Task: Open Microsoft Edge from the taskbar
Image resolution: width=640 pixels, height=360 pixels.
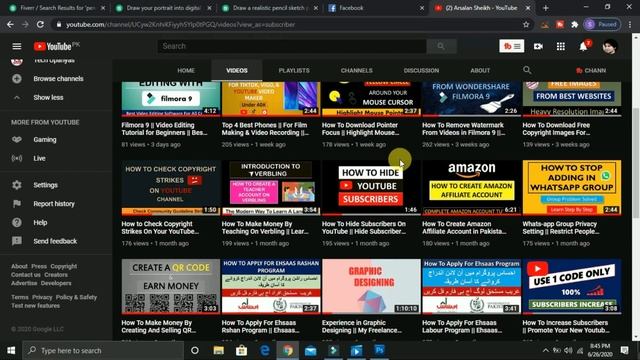Action: click(264, 350)
